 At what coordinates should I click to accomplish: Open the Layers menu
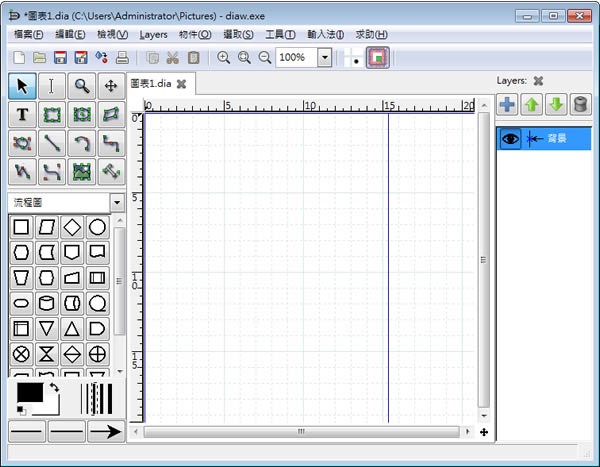153,34
